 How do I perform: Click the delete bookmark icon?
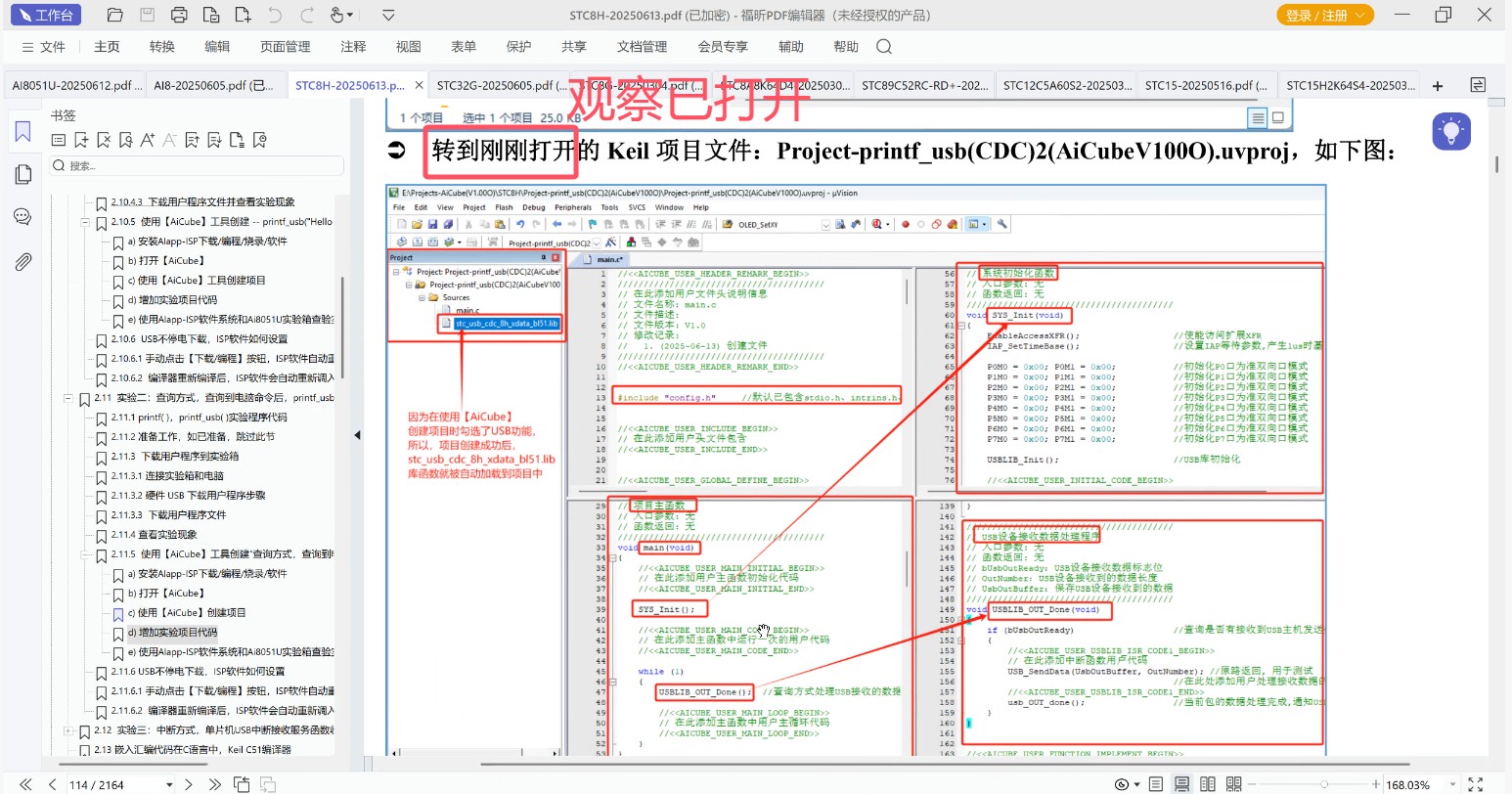pos(104,141)
